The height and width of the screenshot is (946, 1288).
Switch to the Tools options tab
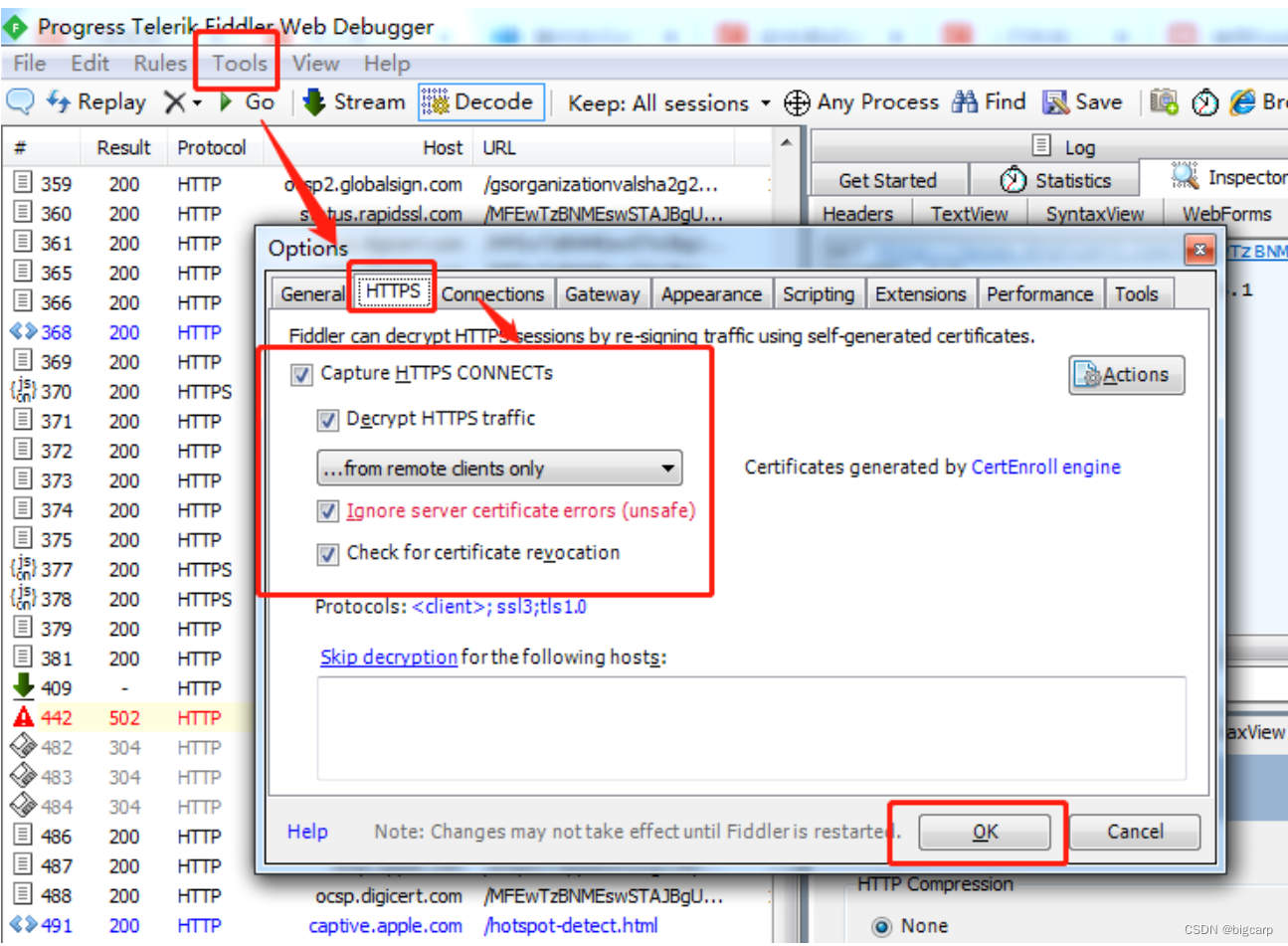tap(1137, 294)
